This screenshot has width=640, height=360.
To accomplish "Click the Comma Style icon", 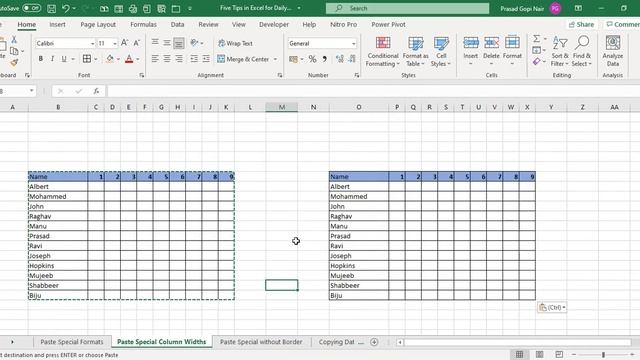I will (325, 59).
